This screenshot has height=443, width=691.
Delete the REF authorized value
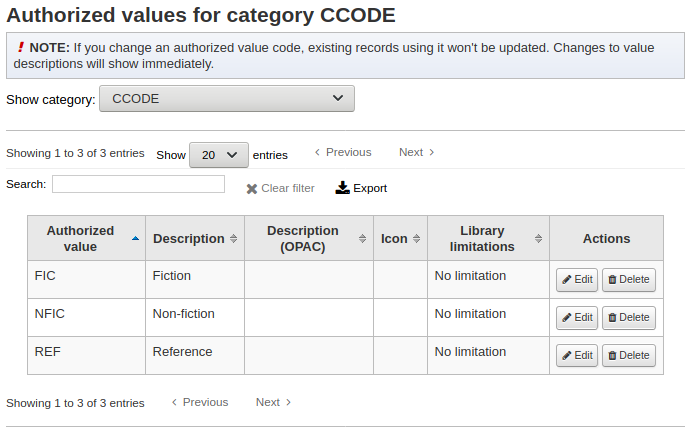(x=629, y=356)
